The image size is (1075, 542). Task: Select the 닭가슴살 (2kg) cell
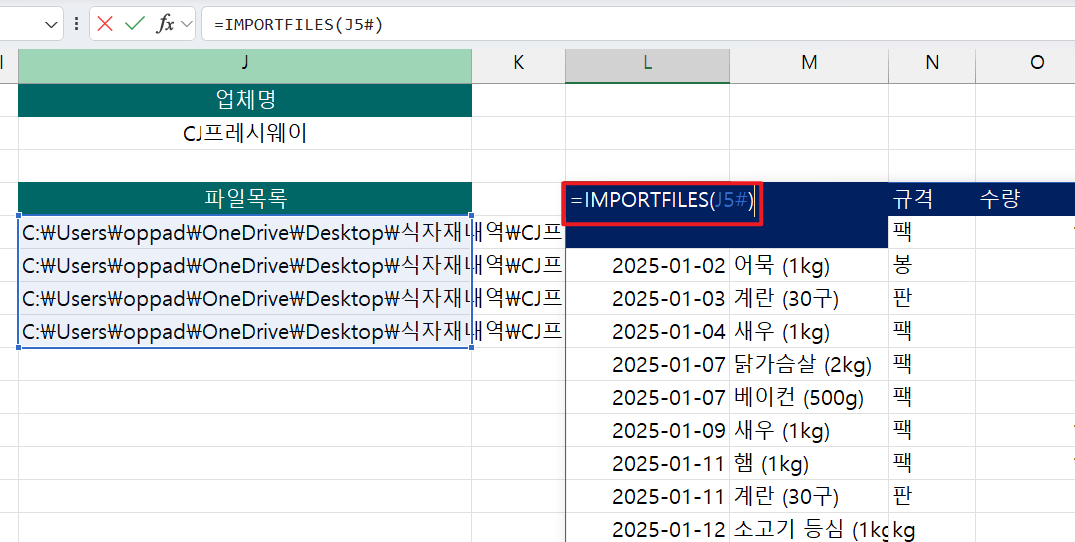pyautogui.click(x=809, y=364)
